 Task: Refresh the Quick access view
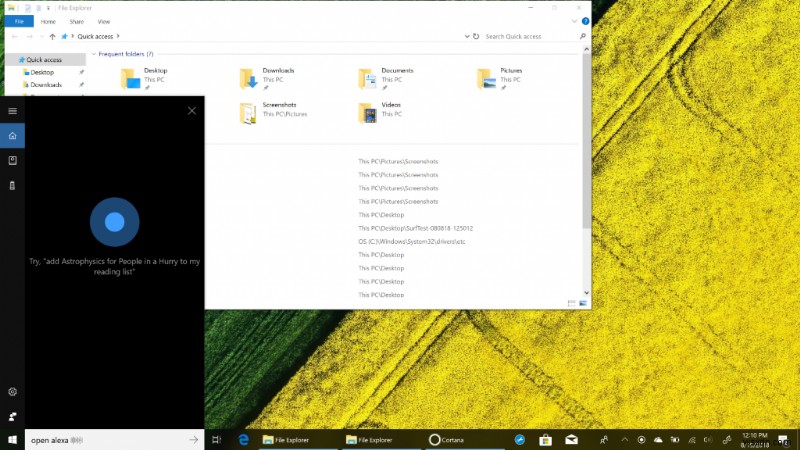476,36
